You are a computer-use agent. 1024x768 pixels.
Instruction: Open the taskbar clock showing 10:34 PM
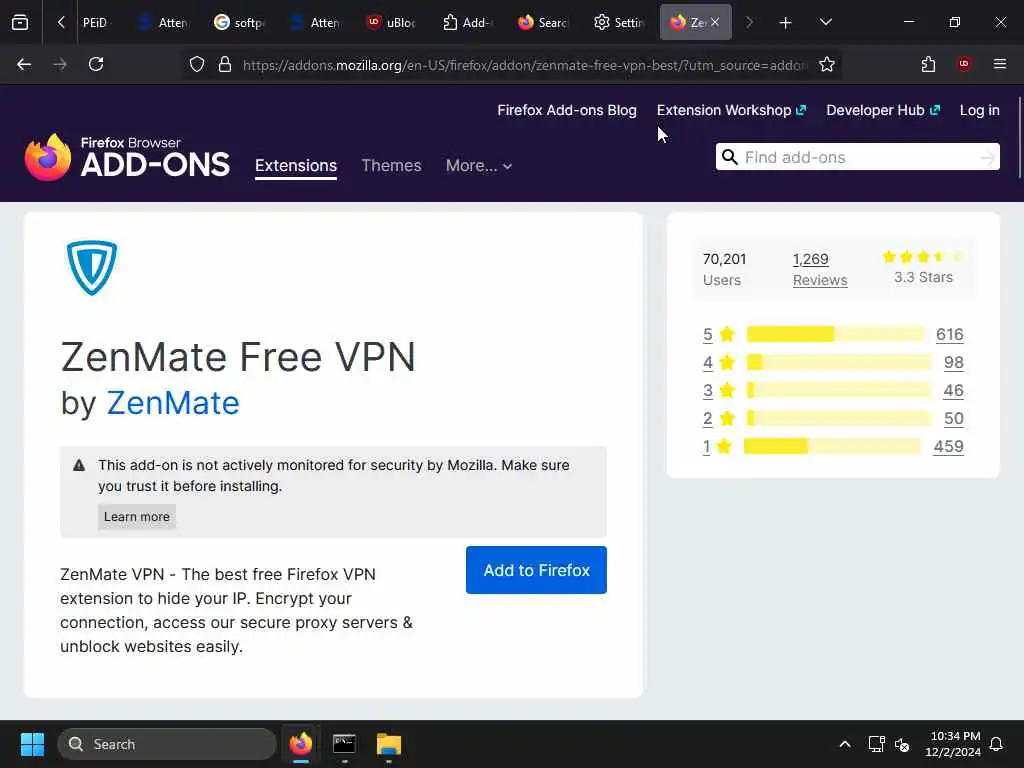[x=952, y=744]
